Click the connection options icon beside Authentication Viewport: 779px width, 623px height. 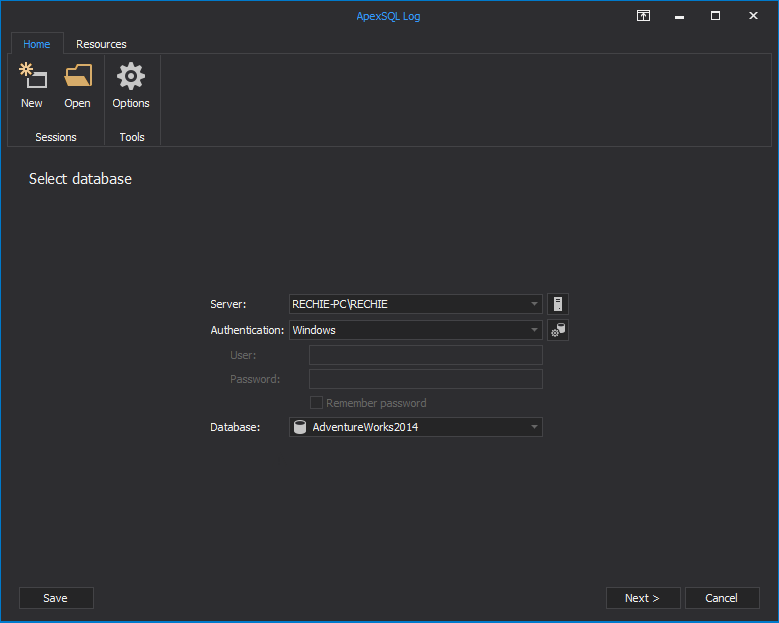pos(558,330)
